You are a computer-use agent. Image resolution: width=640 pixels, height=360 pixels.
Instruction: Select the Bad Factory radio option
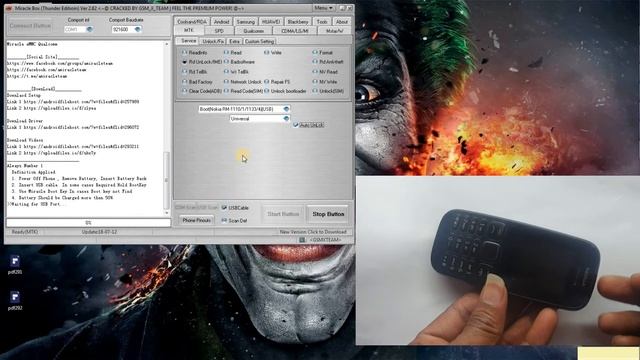tap(184, 82)
